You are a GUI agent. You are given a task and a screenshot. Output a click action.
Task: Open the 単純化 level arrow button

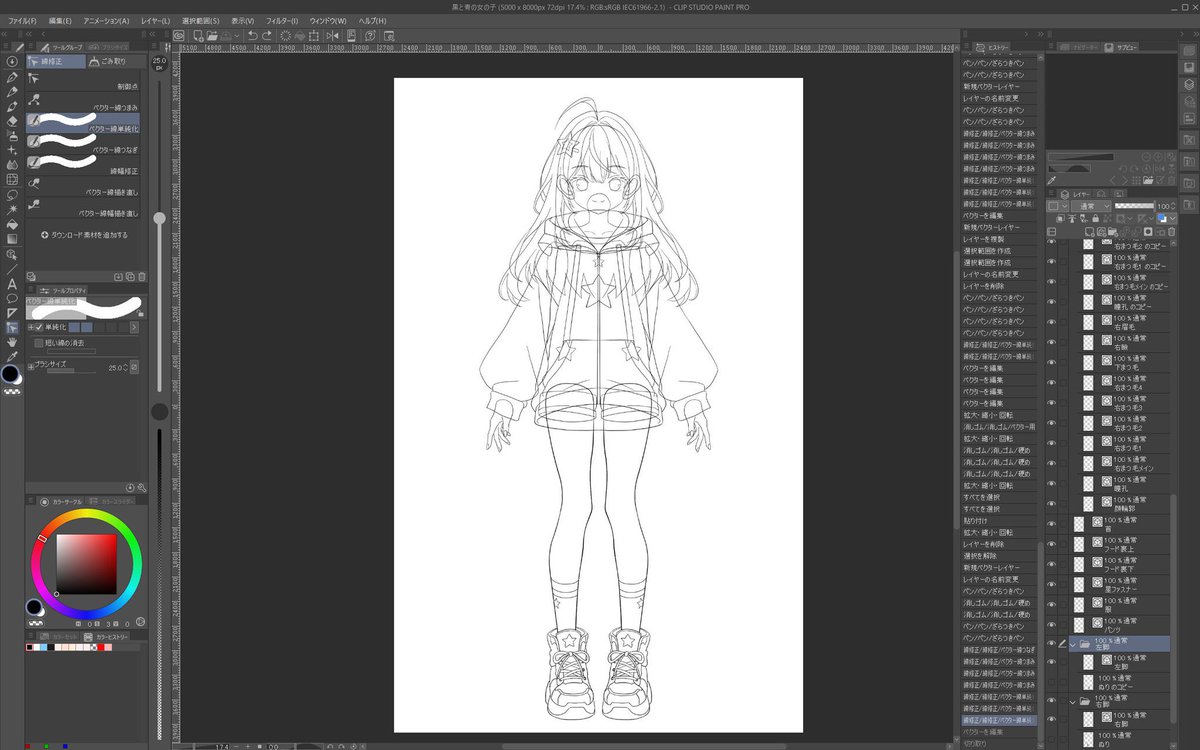coord(133,327)
